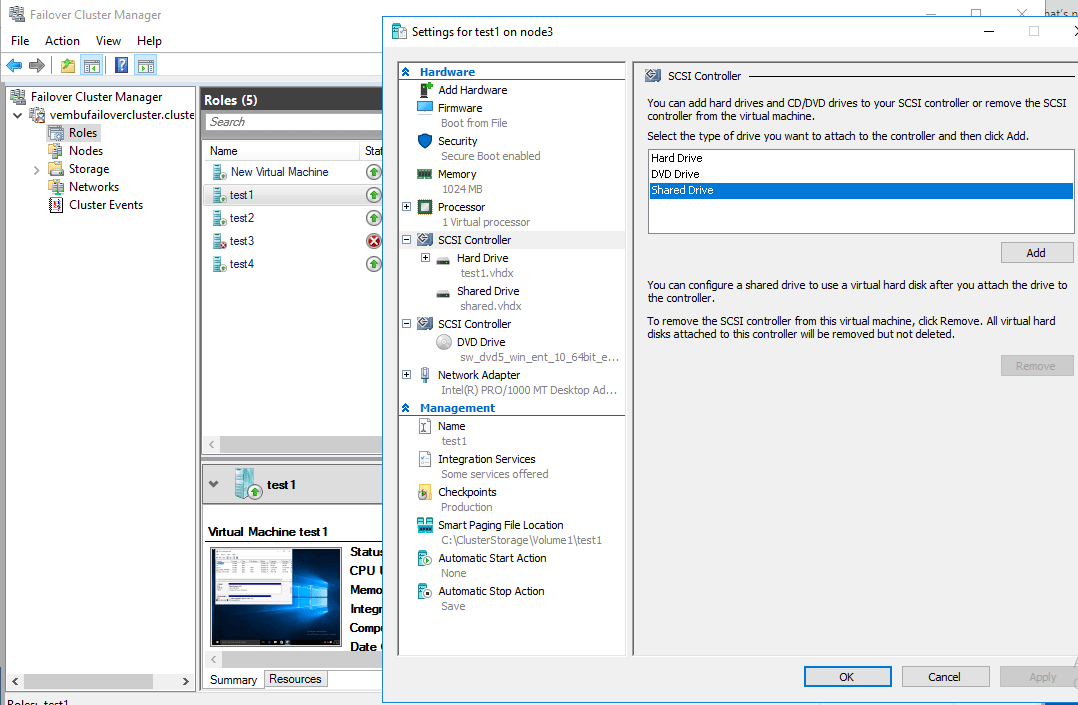Image resolution: width=1078 pixels, height=705 pixels.
Task: Expand the Processor node
Action: [x=406, y=206]
